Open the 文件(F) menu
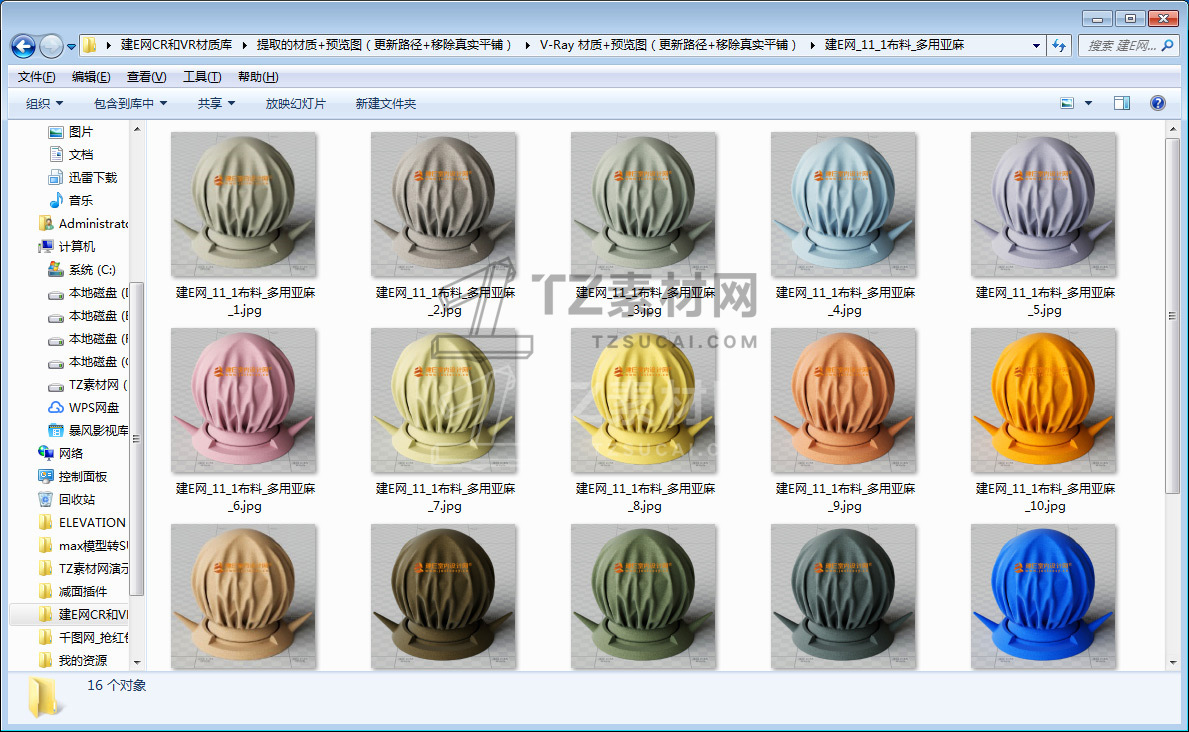The image size is (1189, 732). click(x=36, y=77)
